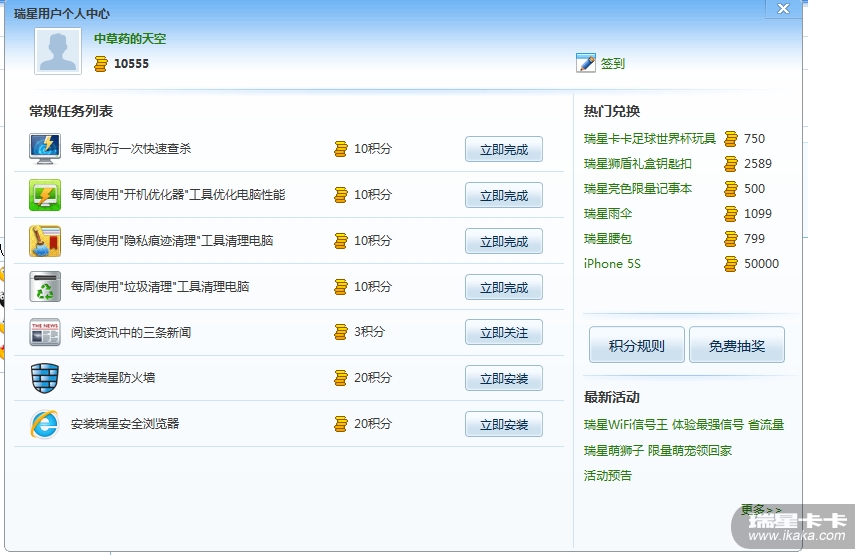864x555 pixels.
Task: Click the username 中草药的天空
Action: pyautogui.click(x=130, y=39)
